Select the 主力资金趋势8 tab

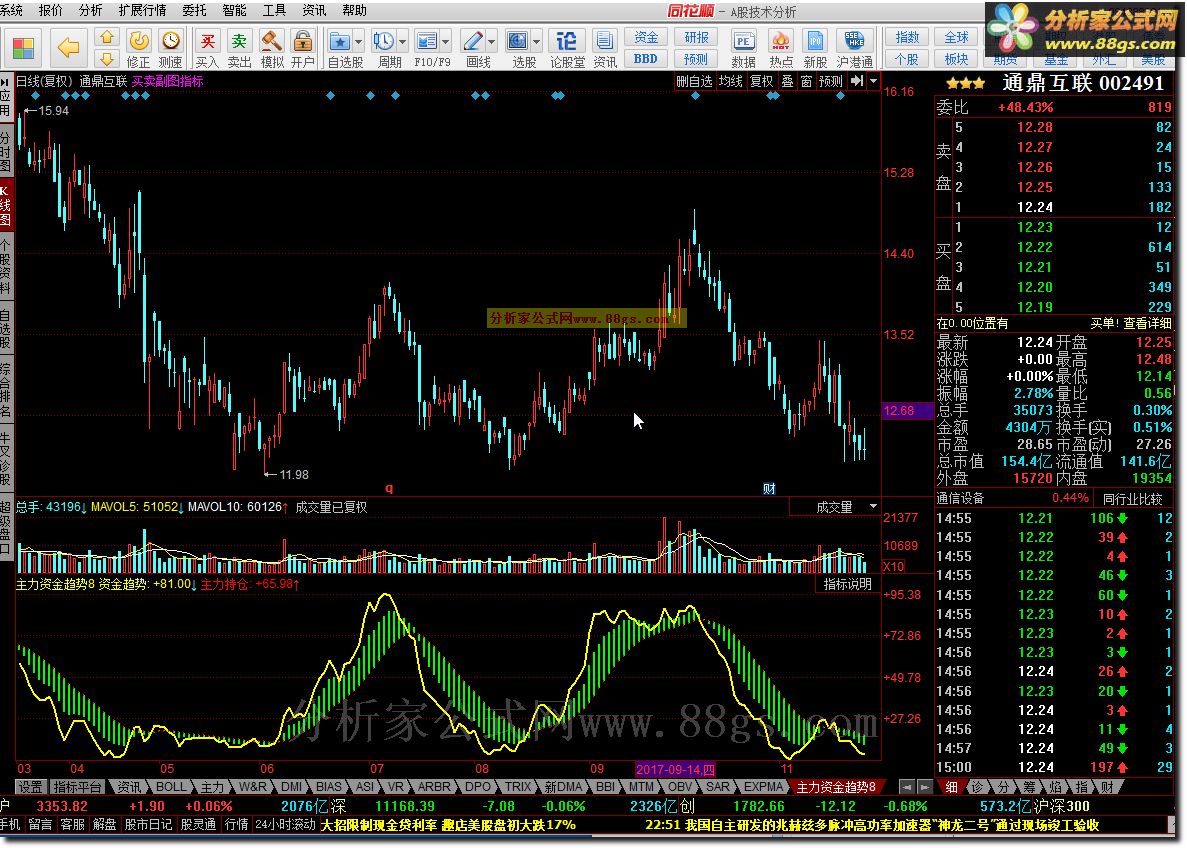tap(837, 787)
